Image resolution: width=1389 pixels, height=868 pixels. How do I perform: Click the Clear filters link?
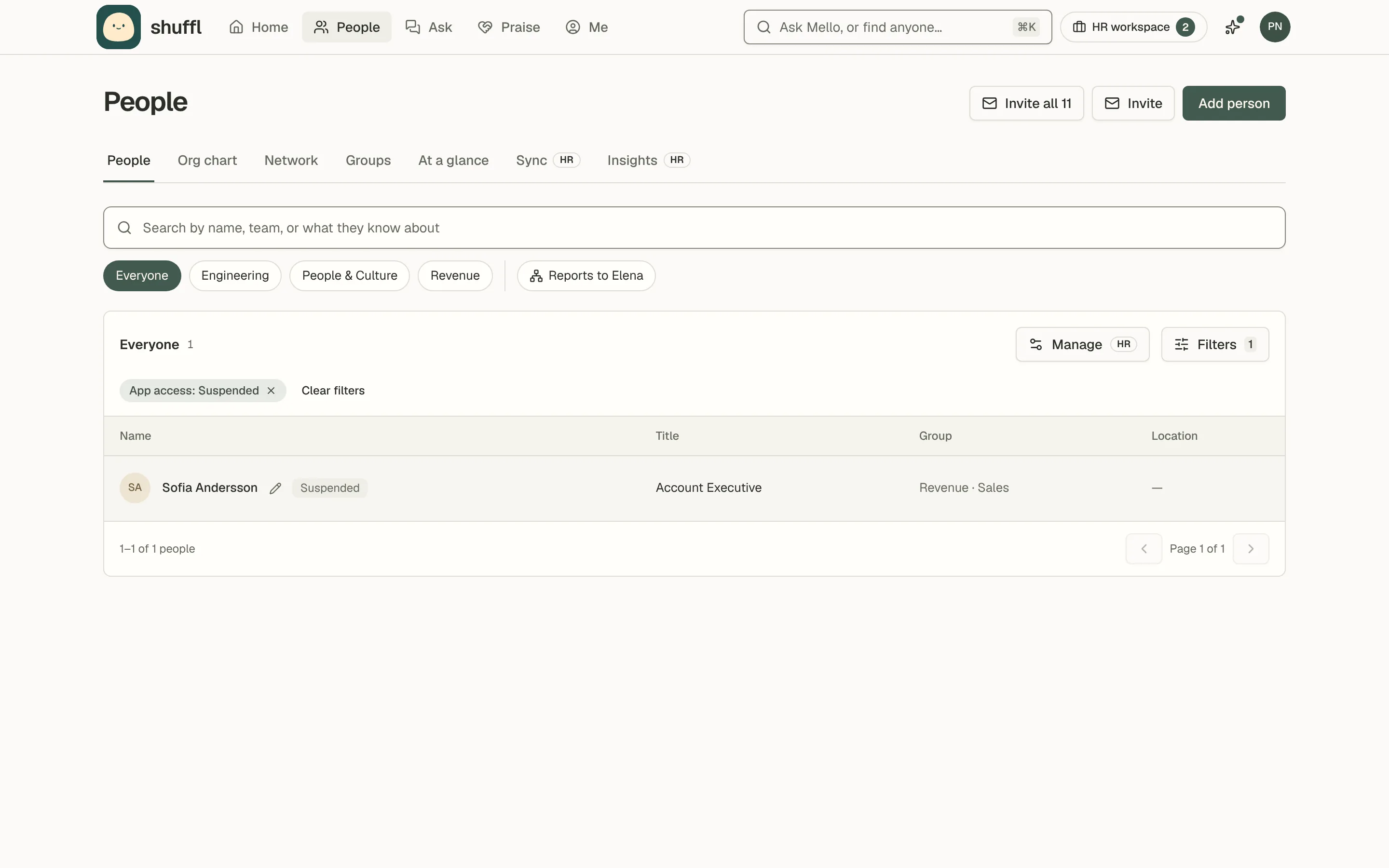[333, 391]
